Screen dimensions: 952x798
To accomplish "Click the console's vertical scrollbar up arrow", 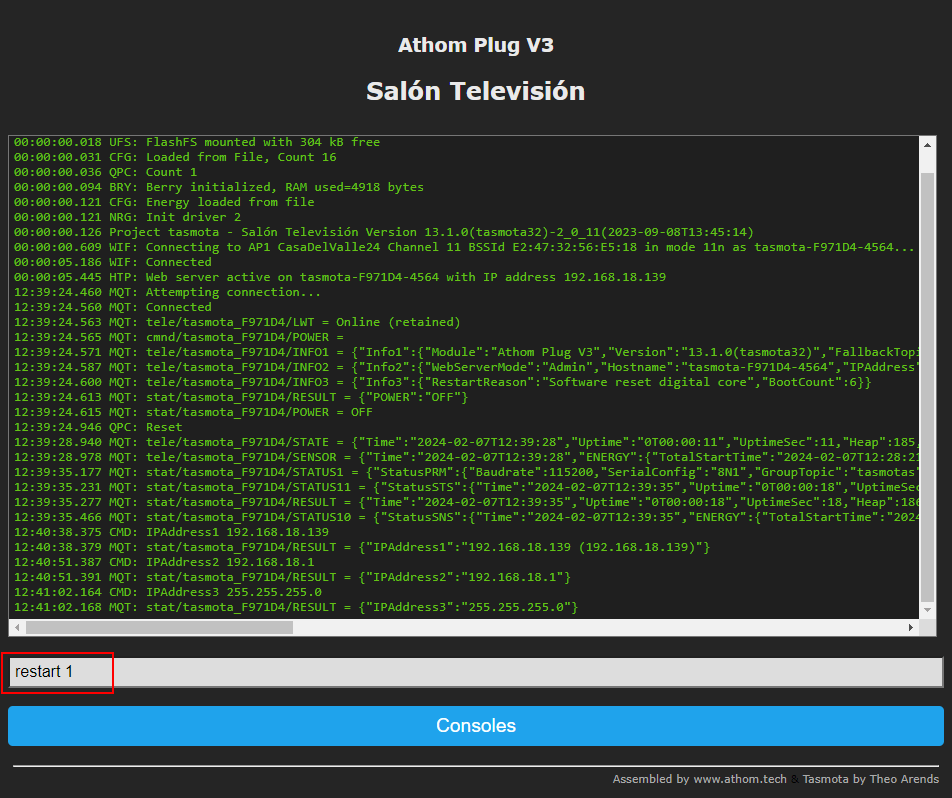I will pos(927,144).
